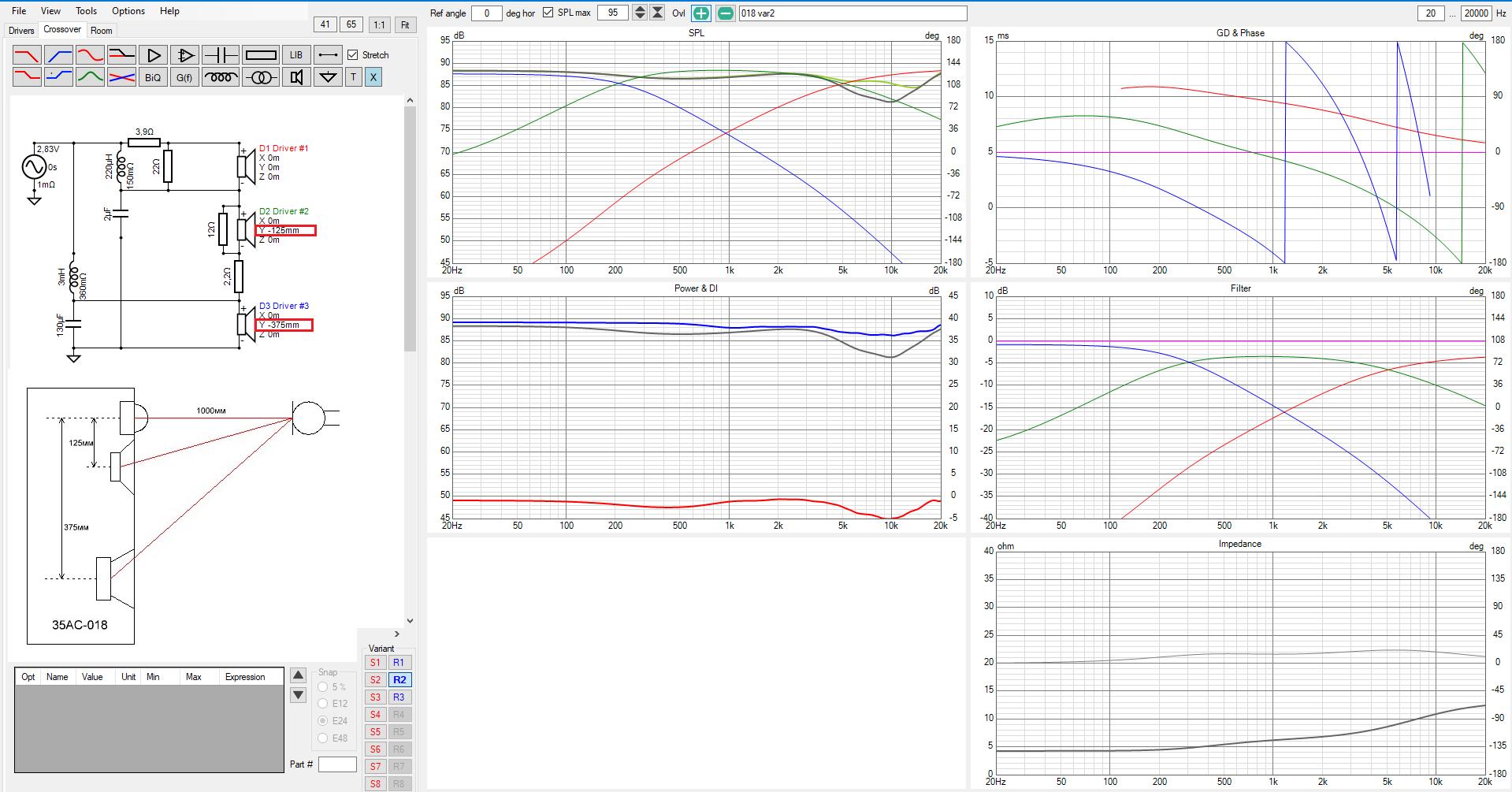Pick the capacitor component tool
Viewport: 1512px width, 792px height.
coord(221,55)
